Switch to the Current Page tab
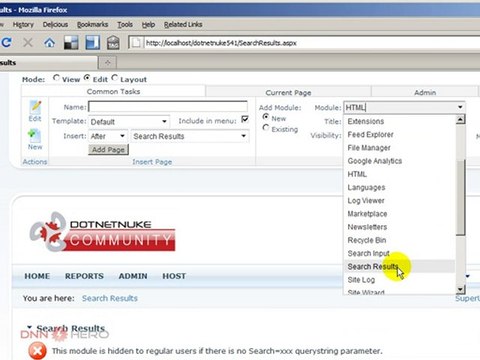Viewport: 480px width, 360px height. pyautogui.click(x=288, y=92)
